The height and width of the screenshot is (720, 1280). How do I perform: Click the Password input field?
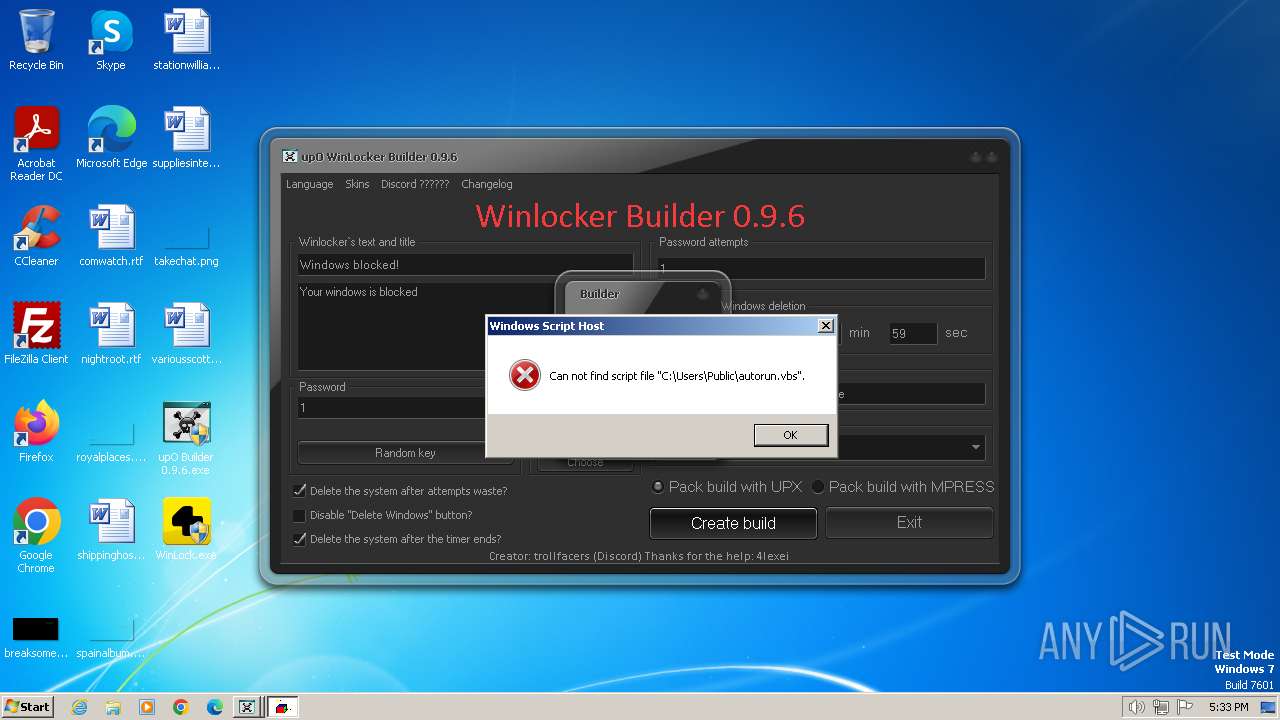click(x=392, y=408)
